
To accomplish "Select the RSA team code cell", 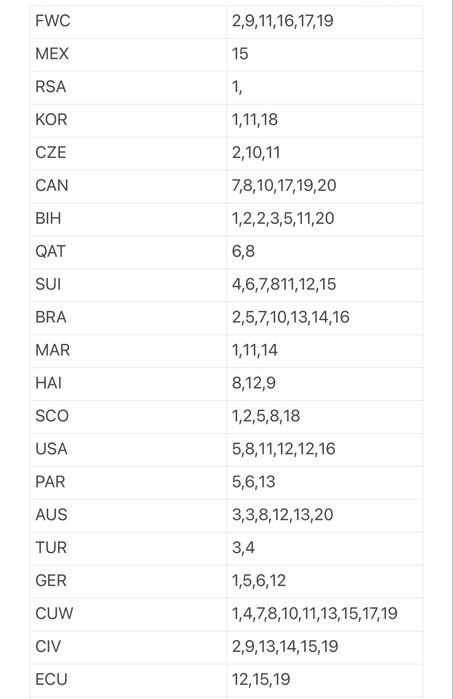I will 128,87.
